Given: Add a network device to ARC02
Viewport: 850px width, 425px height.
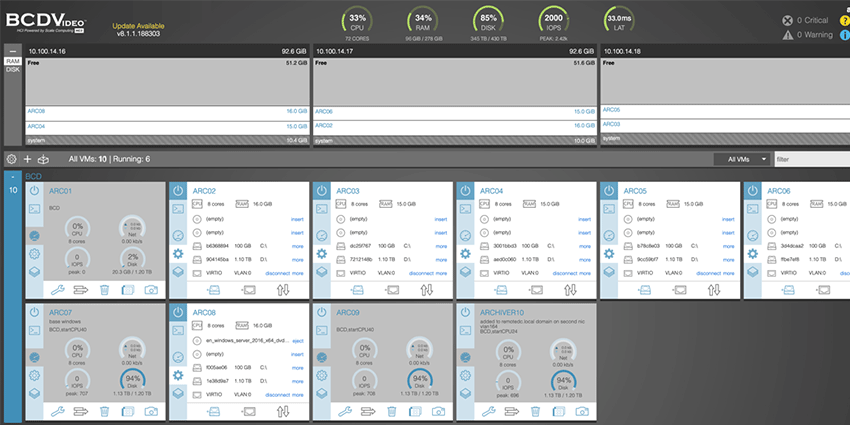Looking at the screenshot, I should (x=248, y=291).
